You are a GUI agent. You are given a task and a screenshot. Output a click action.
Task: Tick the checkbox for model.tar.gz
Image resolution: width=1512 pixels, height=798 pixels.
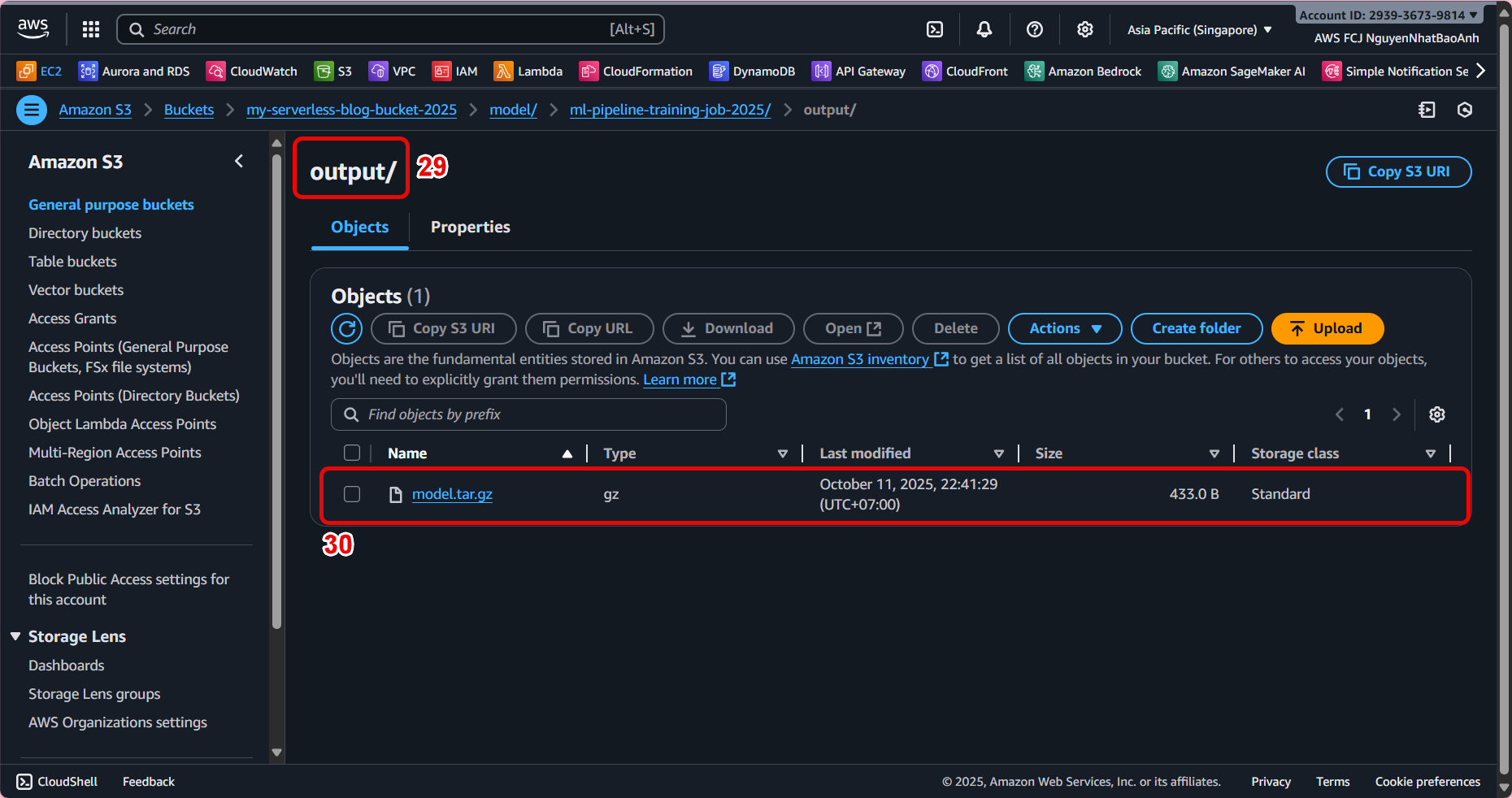click(352, 494)
